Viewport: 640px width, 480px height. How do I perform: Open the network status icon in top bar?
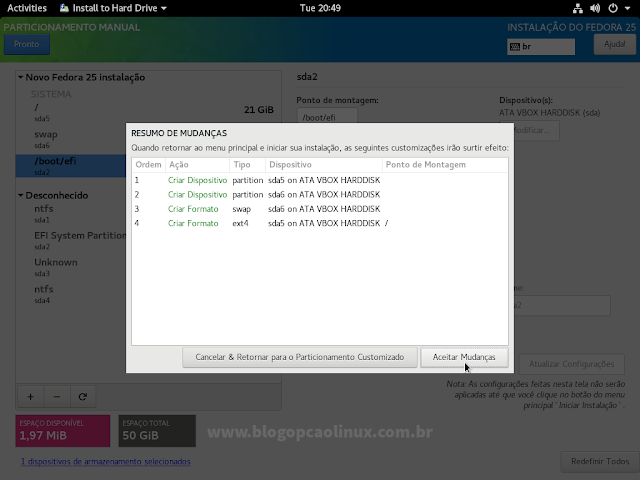pyautogui.click(x=578, y=8)
